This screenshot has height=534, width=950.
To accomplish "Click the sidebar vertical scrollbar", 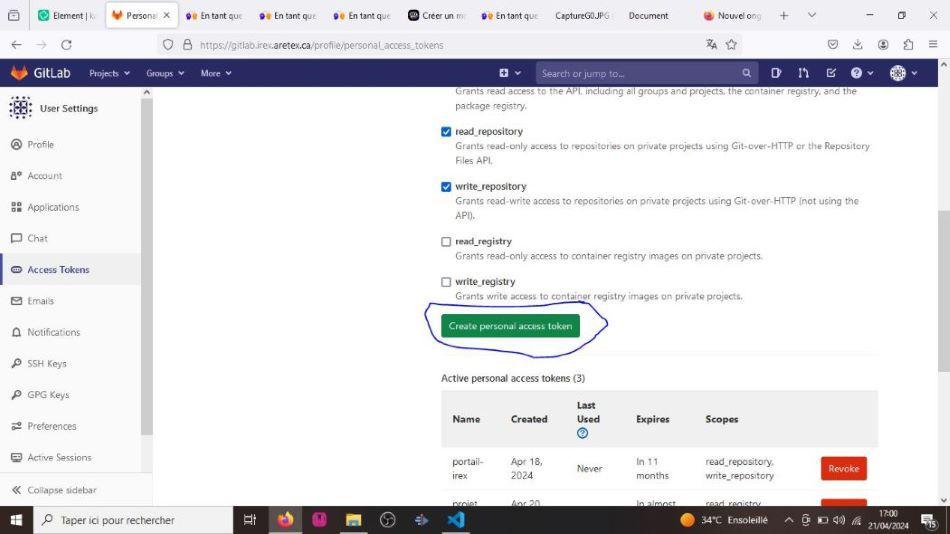I will coord(147,267).
